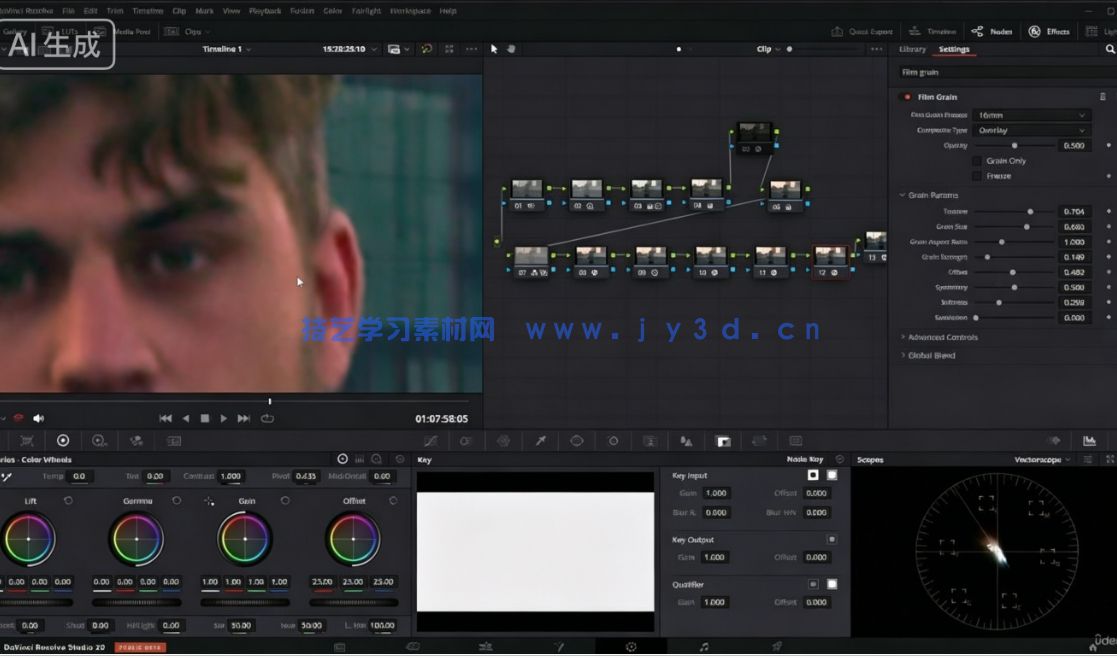Click the Opacity slider handle

click(1014, 146)
